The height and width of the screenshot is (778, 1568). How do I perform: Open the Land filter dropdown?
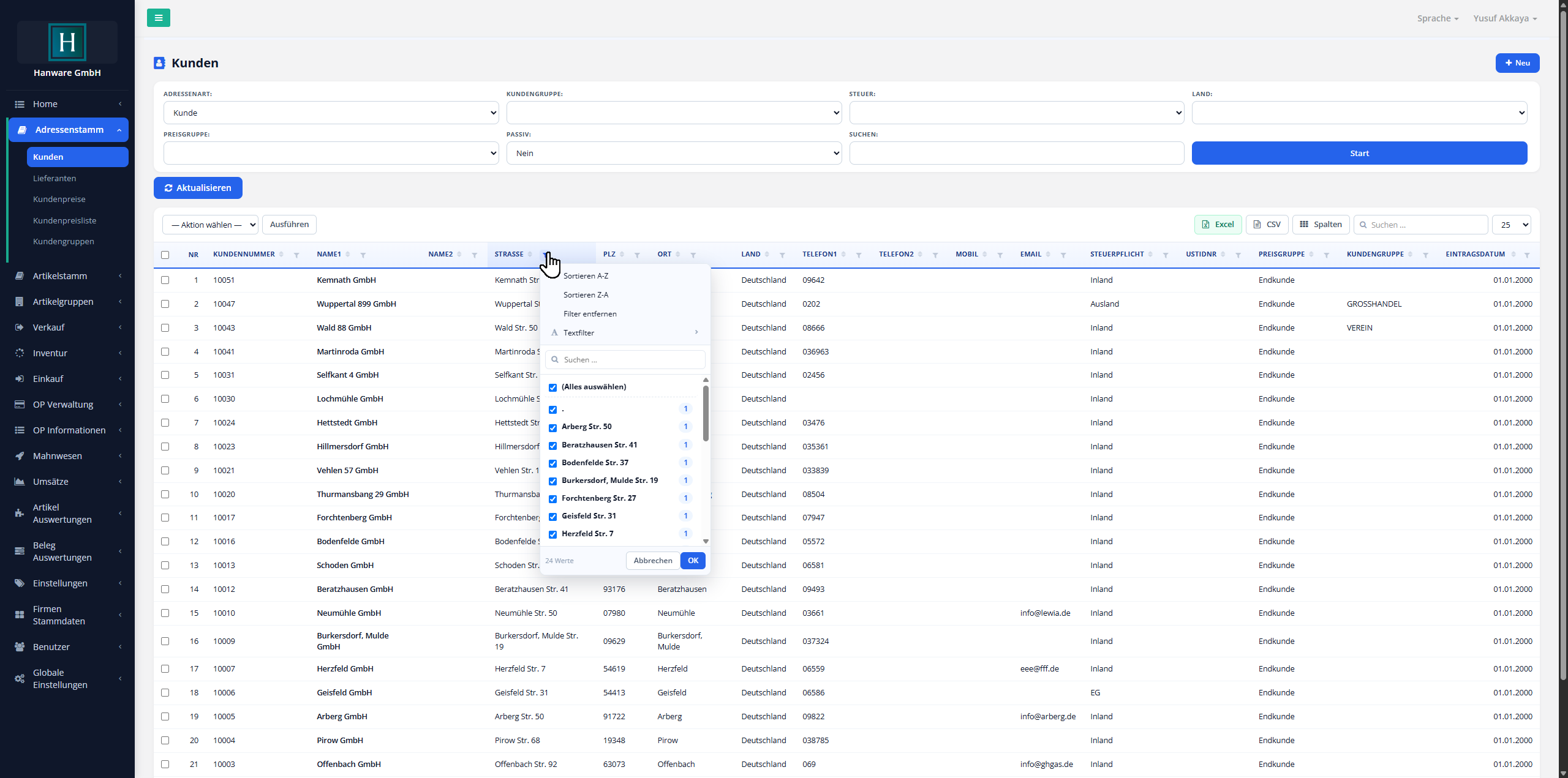[x=1359, y=113]
